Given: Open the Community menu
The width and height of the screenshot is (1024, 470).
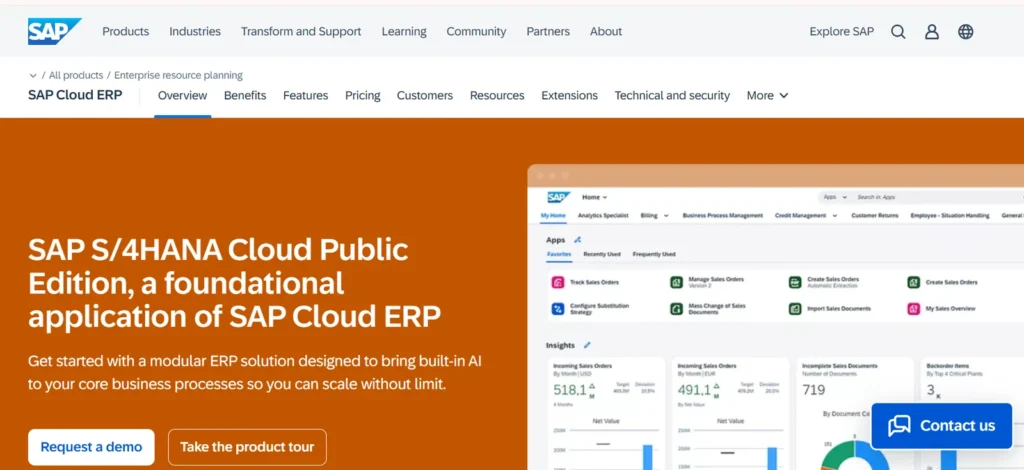Looking at the screenshot, I should tap(476, 31).
